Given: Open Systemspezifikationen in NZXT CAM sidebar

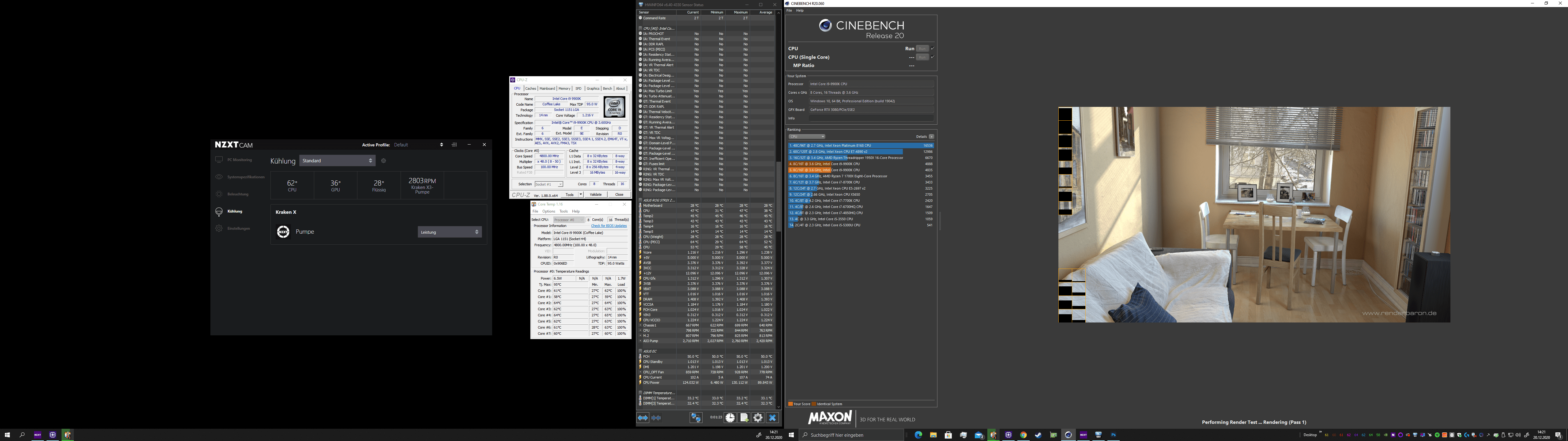Looking at the screenshot, I should [x=240, y=177].
